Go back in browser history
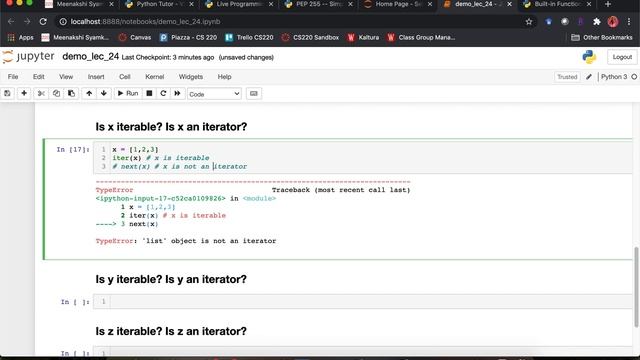640x360 pixels. [11, 22]
